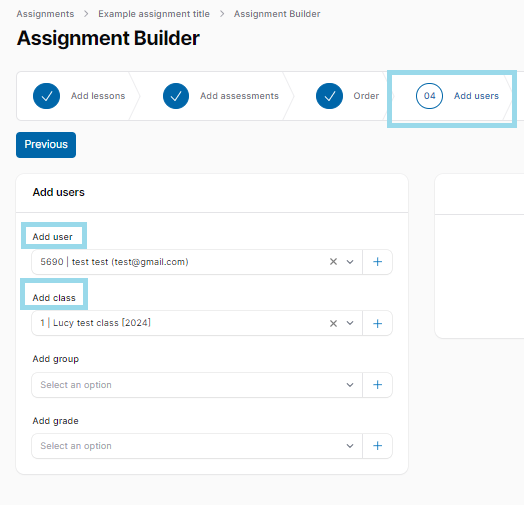Expand the Add user dropdown chevron

pyautogui.click(x=350, y=262)
